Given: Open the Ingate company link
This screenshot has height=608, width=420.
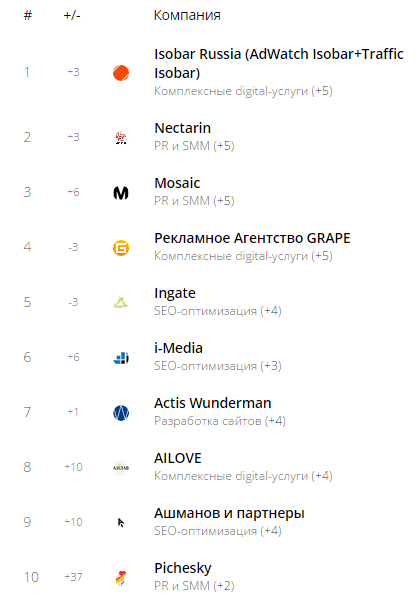Looking at the screenshot, I should [x=175, y=294].
